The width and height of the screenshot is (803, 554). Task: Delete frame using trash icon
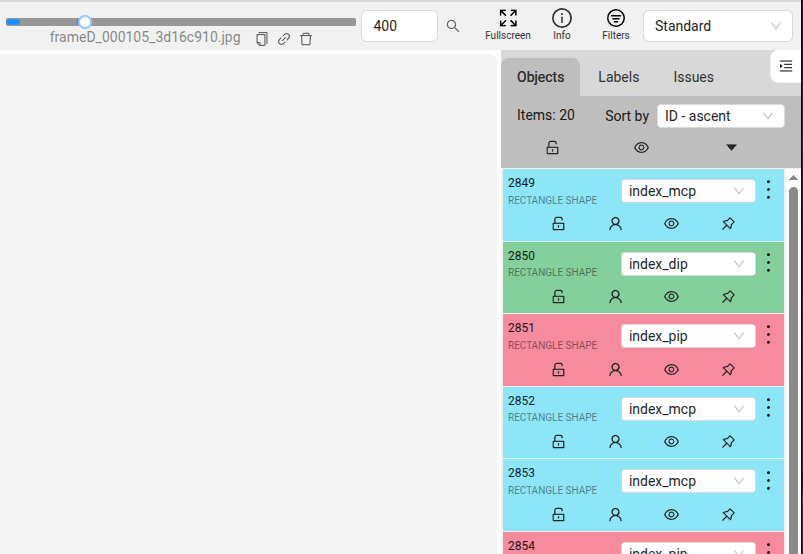click(x=306, y=39)
